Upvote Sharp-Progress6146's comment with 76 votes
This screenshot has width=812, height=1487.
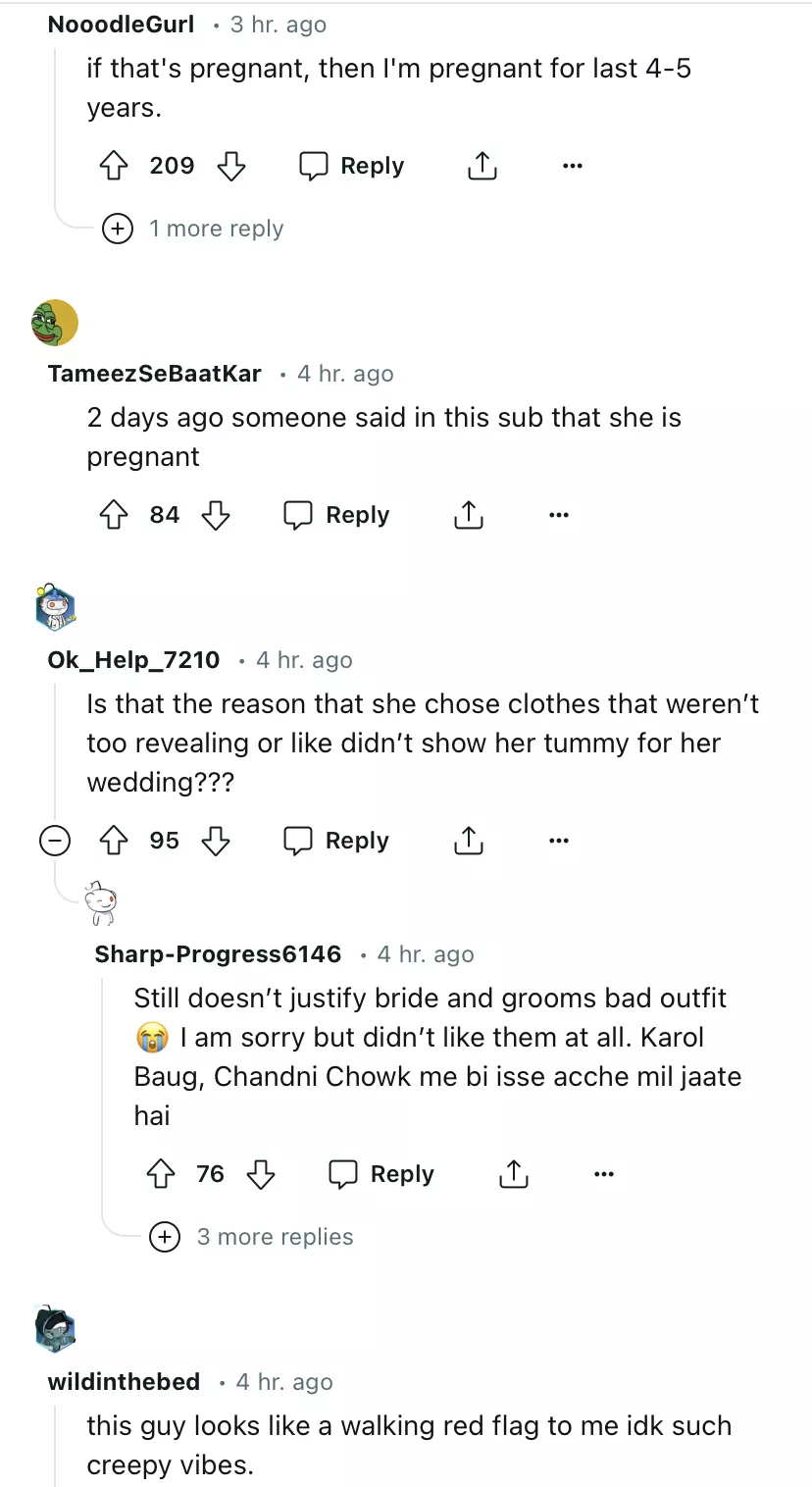[161, 1174]
